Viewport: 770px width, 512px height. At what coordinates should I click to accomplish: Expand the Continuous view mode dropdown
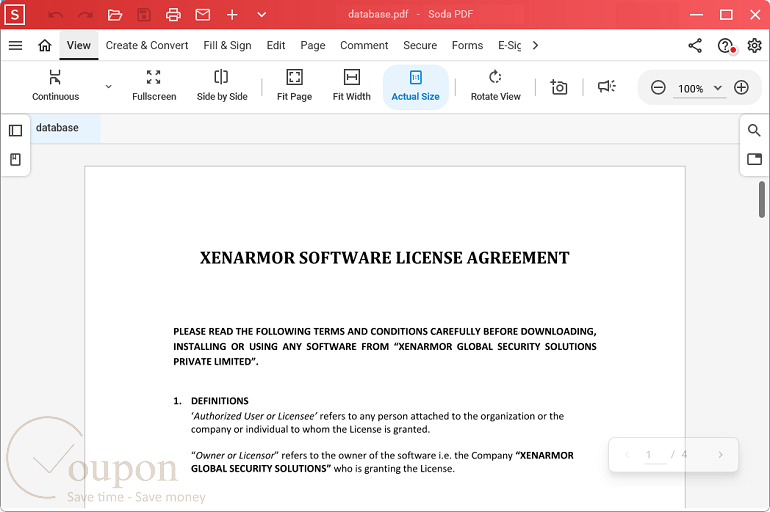pos(109,86)
